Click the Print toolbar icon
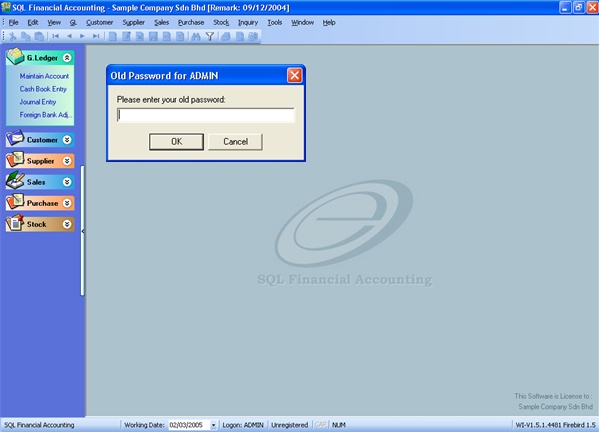The image size is (599, 432). click(x=226, y=37)
